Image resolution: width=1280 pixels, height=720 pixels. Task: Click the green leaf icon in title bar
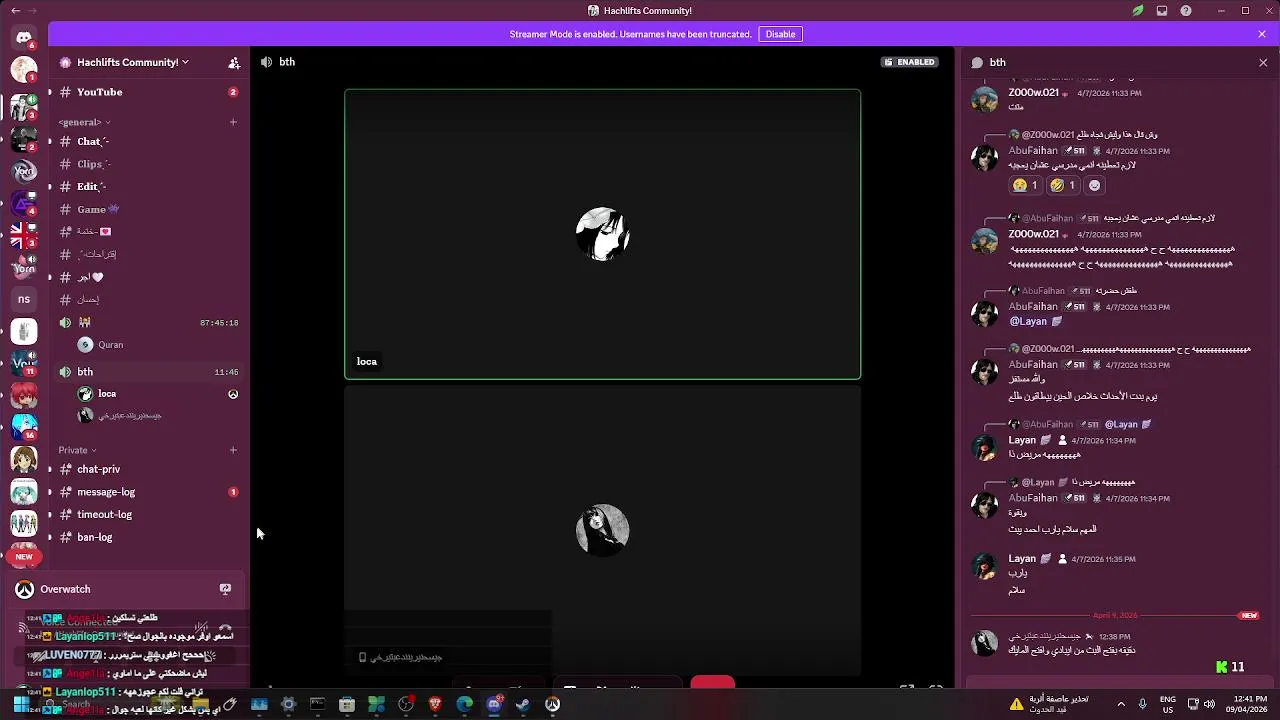[1138, 11]
